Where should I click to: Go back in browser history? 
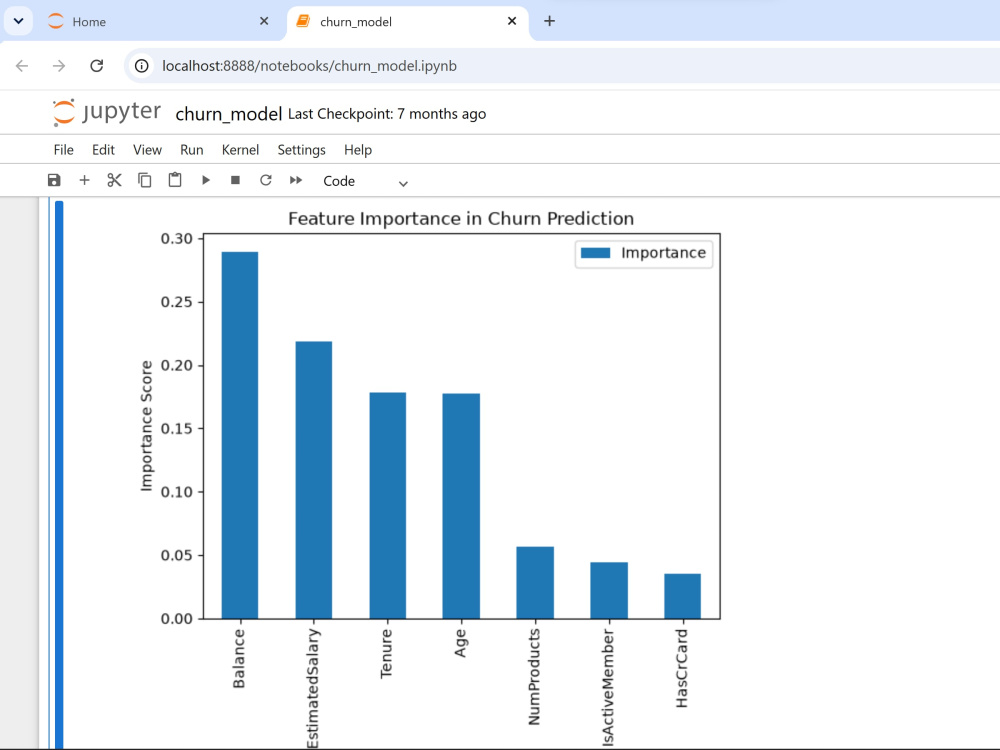pyautogui.click(x=22, y=66)
